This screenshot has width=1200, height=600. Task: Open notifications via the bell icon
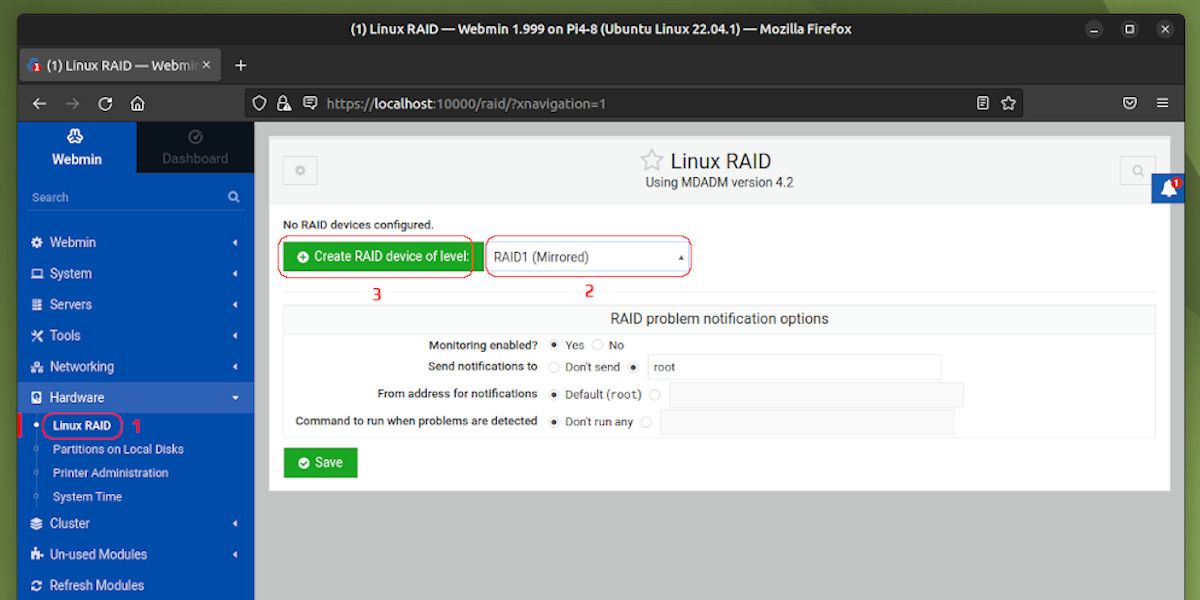1168,187
